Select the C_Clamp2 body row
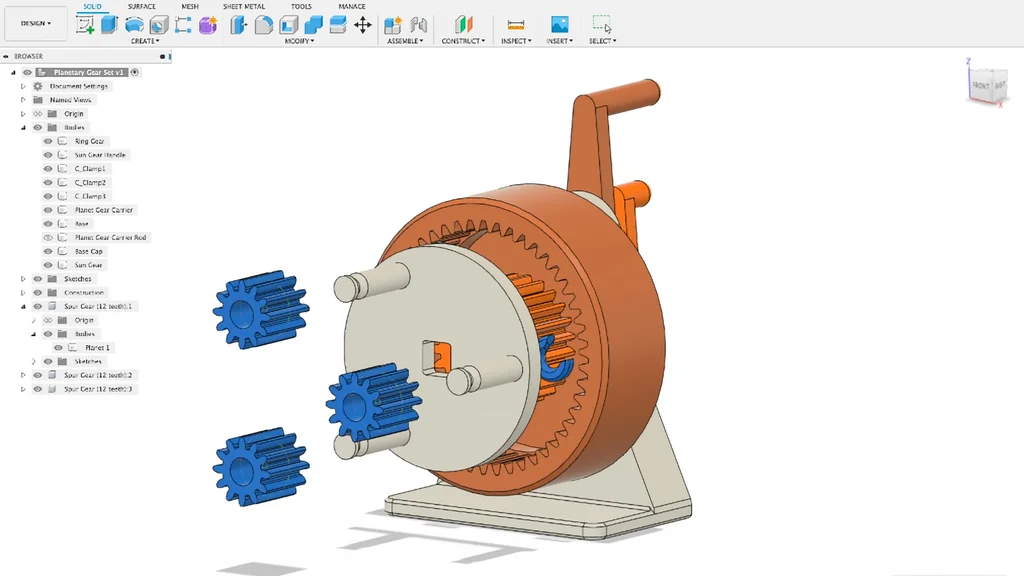 [x=90, y=182]
